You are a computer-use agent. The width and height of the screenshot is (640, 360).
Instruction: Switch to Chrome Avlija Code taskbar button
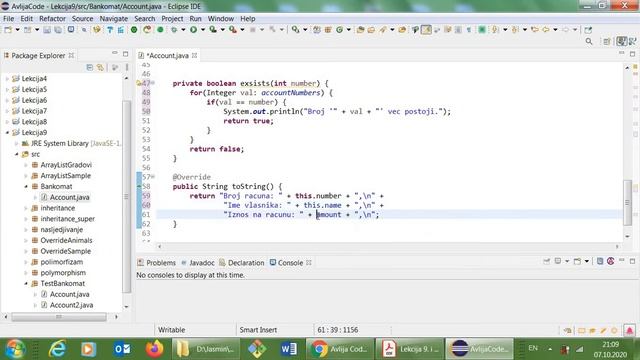click(340, 349)
